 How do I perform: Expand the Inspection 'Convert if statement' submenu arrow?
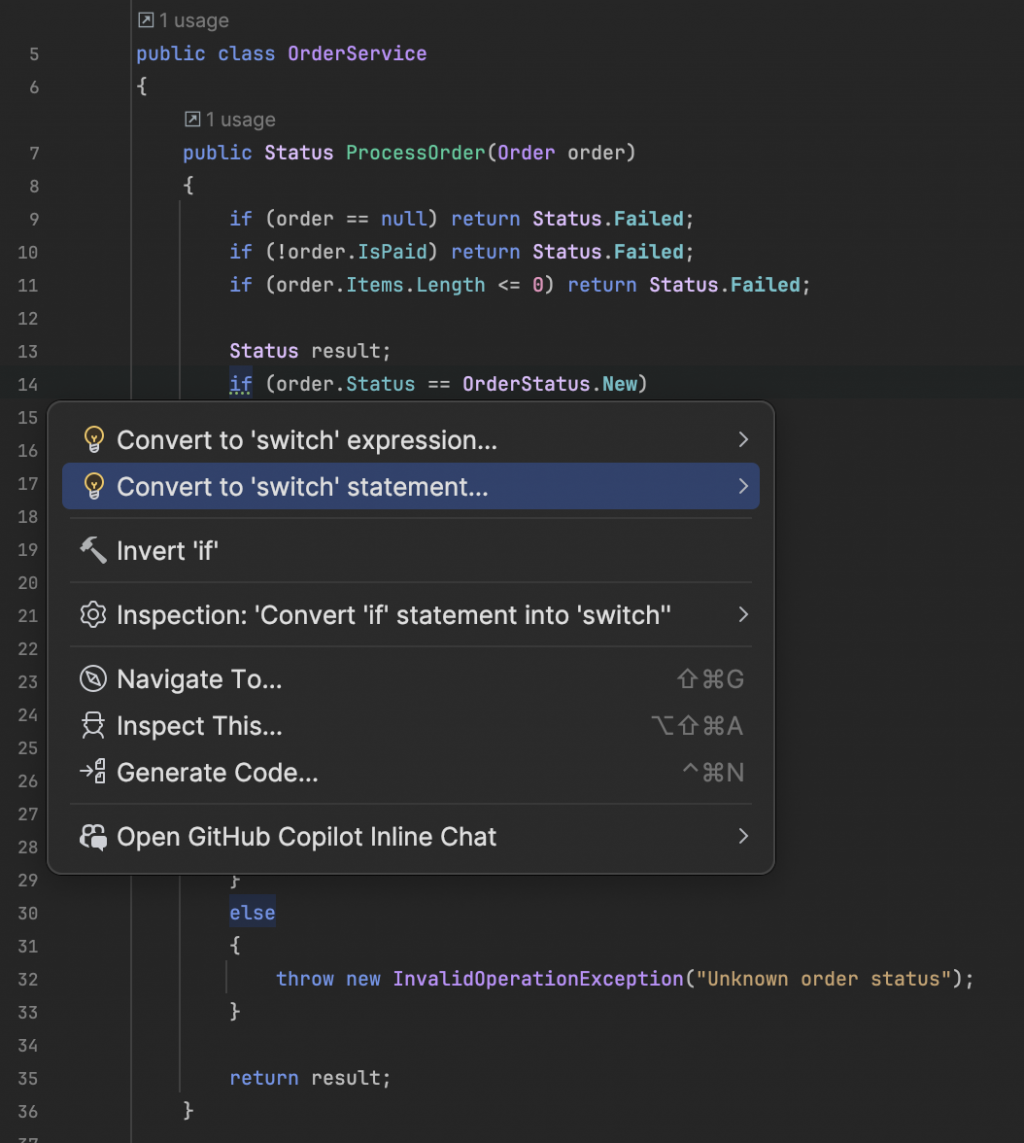pyautogui.click(x=743, y=614)
